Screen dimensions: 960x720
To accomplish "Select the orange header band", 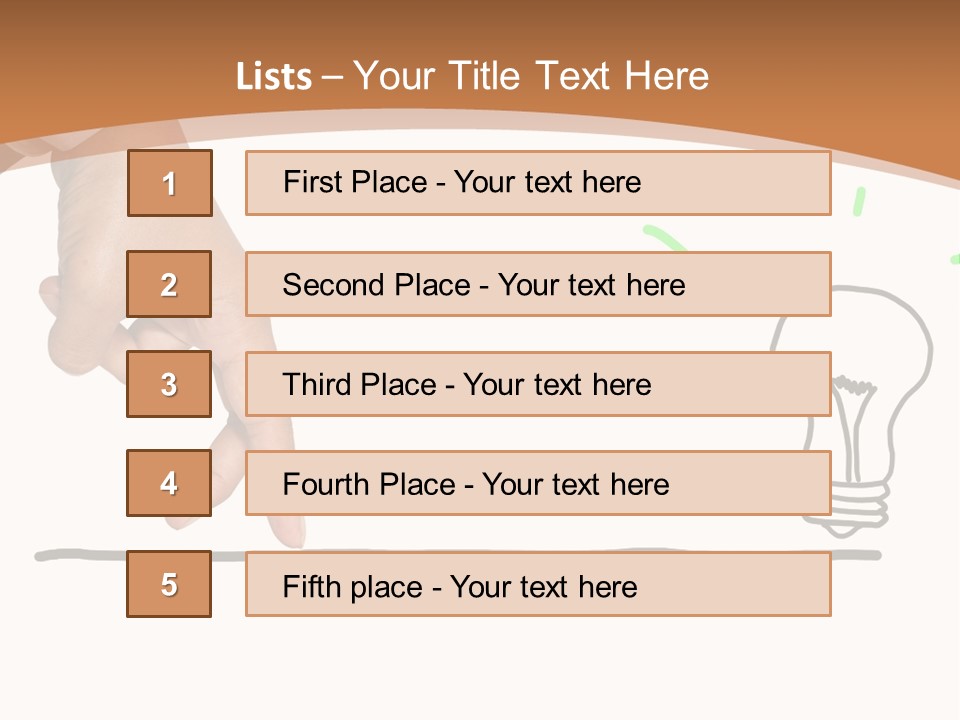I will pyautogui.click(x=480, y=40).
